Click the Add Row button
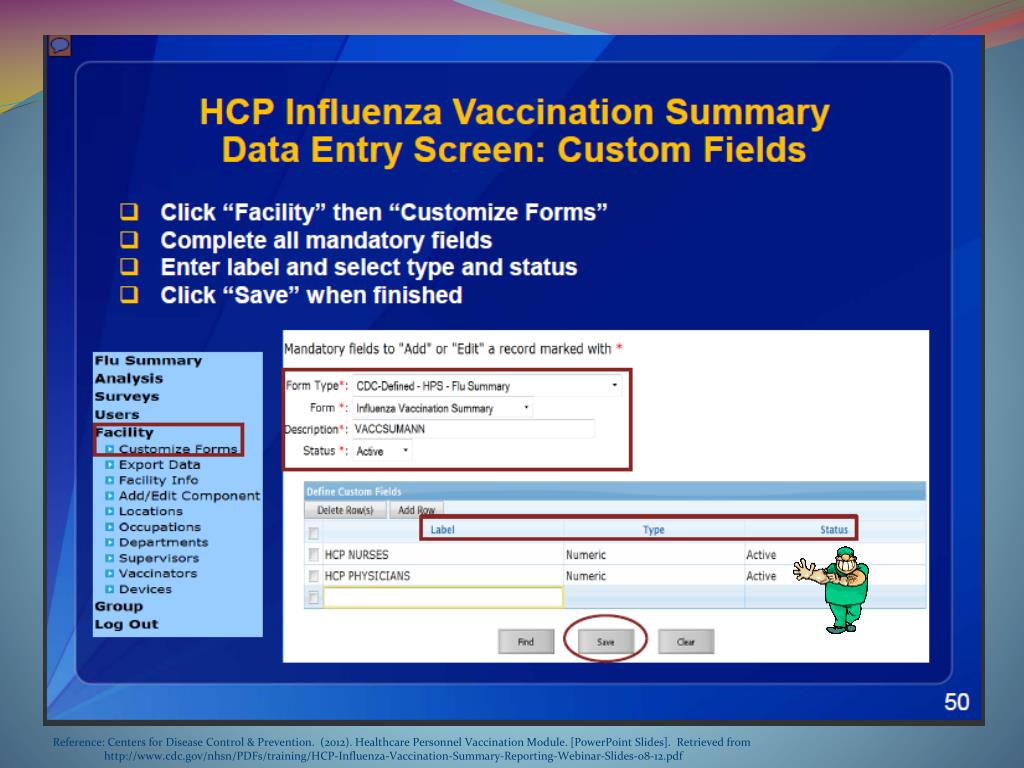Screen dimensions: 1024x768 (x=417, y=510)
